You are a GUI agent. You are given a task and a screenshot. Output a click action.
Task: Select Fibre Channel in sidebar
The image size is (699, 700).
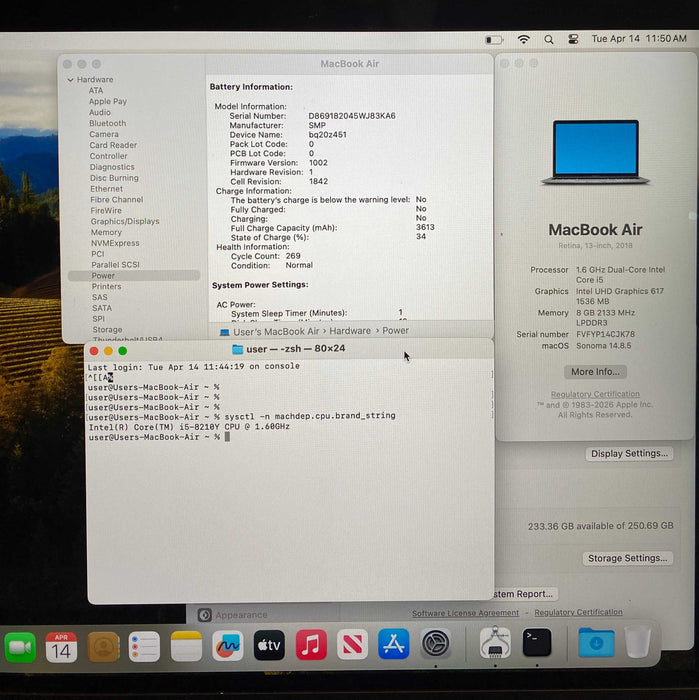116,200
